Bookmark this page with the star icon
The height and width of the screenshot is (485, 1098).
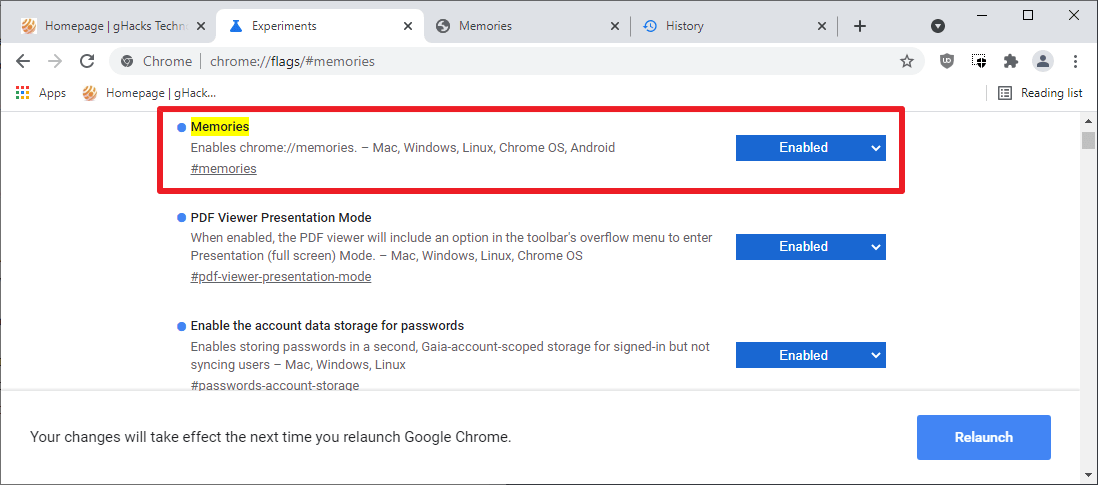907,62
